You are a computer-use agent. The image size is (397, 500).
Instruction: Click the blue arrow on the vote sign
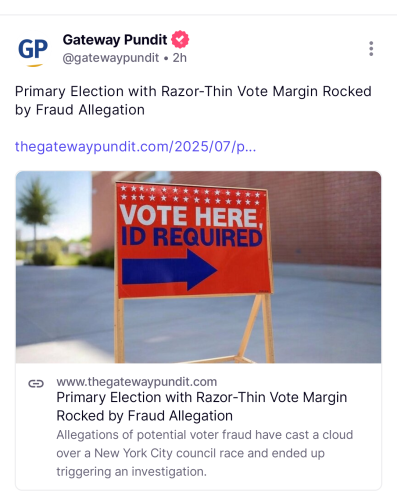169,270
